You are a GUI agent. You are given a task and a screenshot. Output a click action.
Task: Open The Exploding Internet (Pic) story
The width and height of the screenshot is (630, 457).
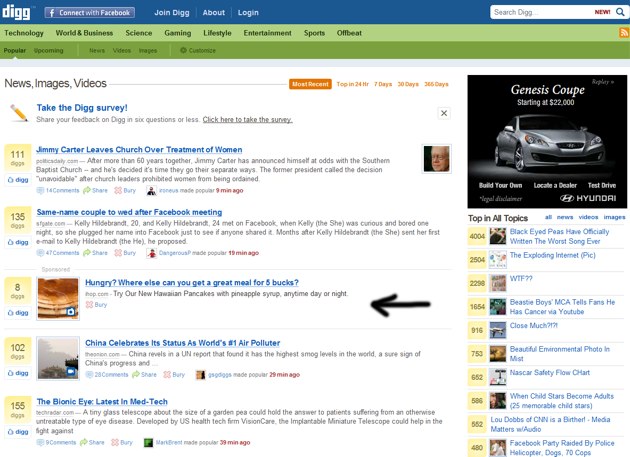click(x=552, y=255)
